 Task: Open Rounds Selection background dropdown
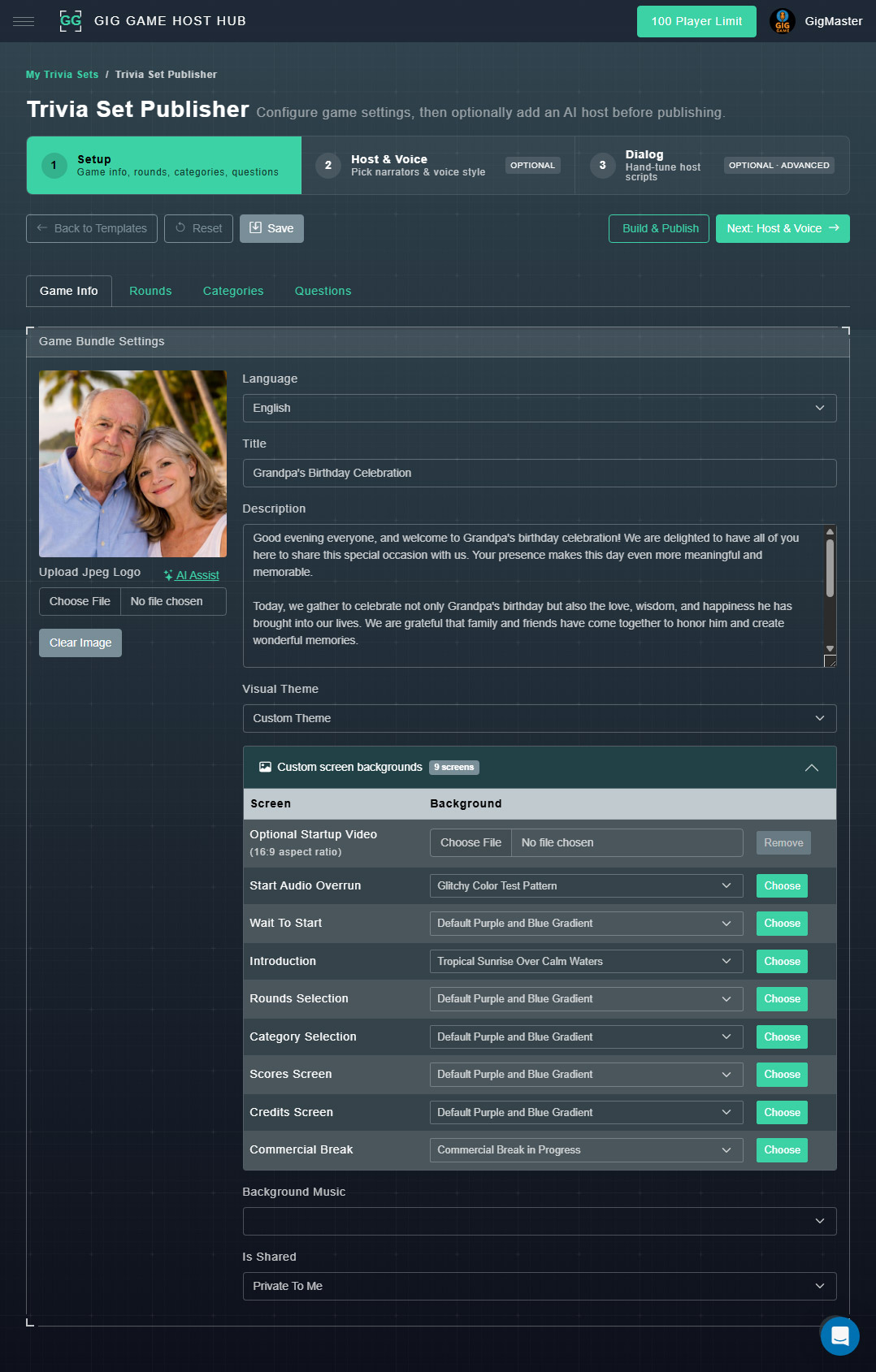coord(586,998)
